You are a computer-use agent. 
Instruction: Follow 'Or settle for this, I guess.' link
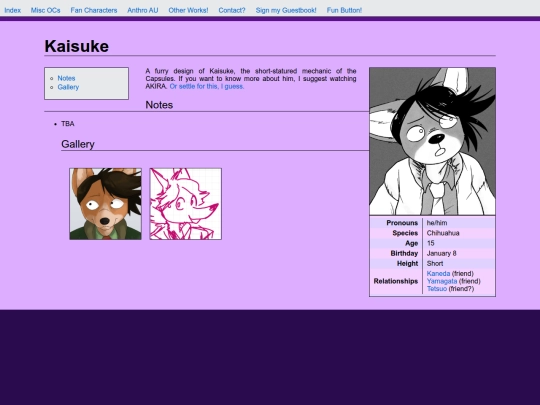(207, 86)
